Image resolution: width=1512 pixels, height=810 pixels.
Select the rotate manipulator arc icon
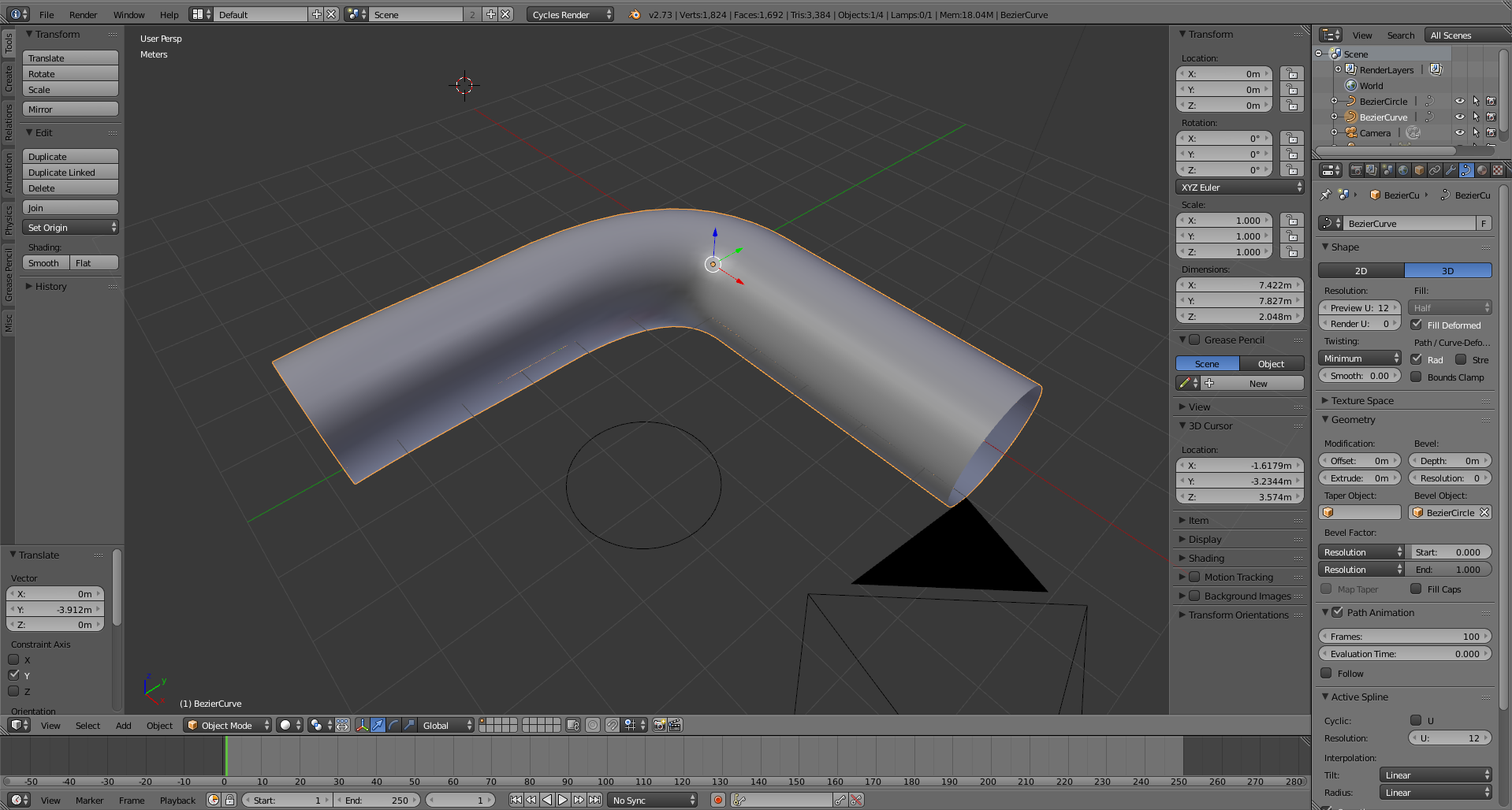click(x=393, y=725)
